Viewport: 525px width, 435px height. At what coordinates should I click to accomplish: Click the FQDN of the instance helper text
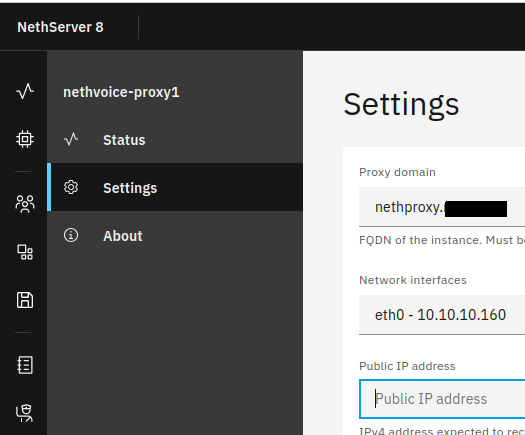point(442,240)
